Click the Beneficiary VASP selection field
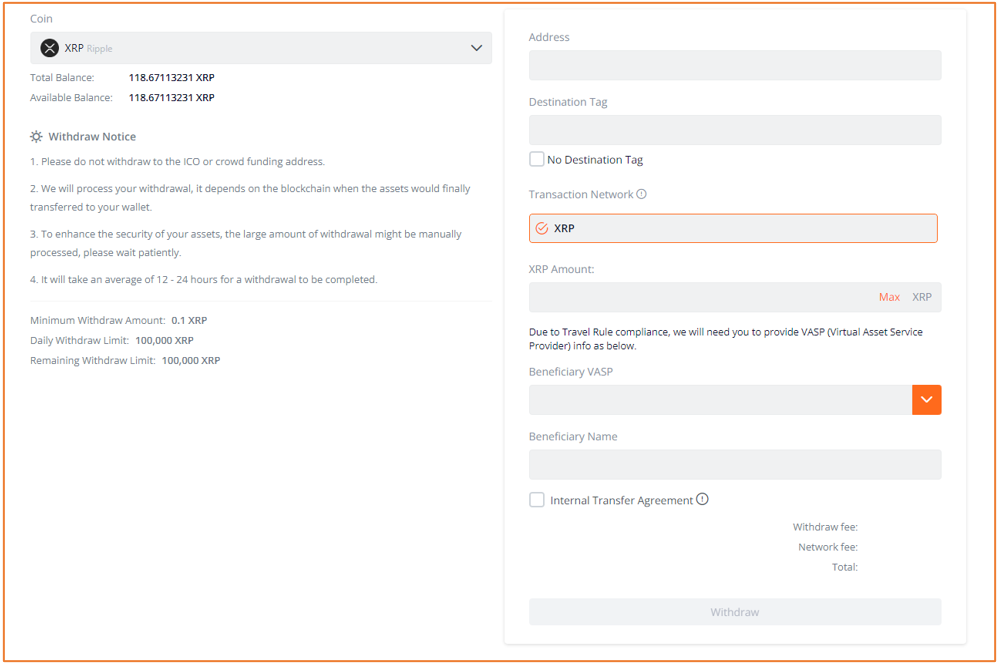Viewport: 999px width, 666px height. [x=720, y=400]
